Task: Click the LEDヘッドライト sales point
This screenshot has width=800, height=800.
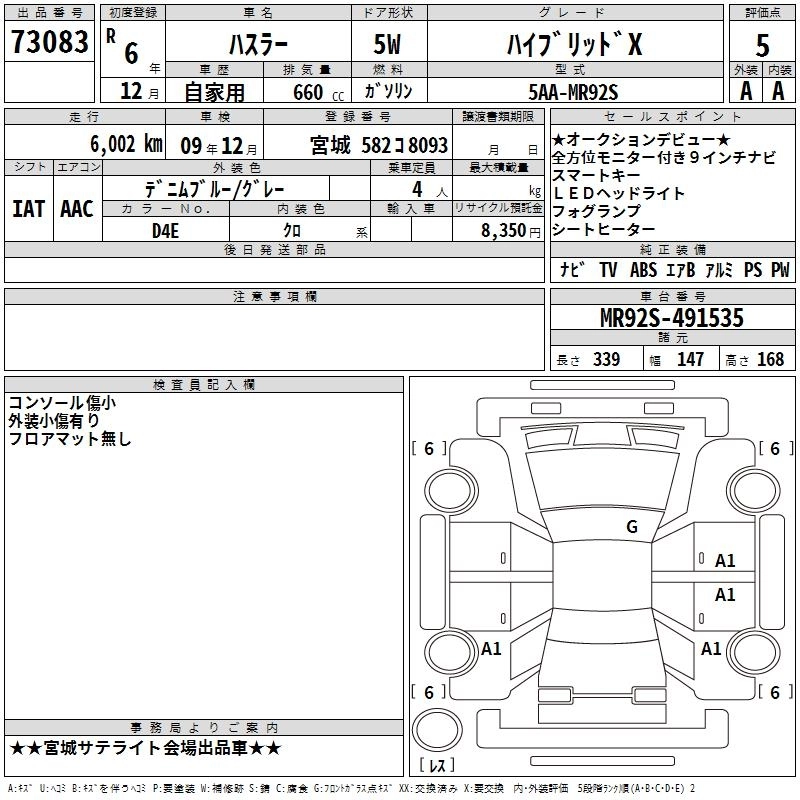Action: coord(618,193)
